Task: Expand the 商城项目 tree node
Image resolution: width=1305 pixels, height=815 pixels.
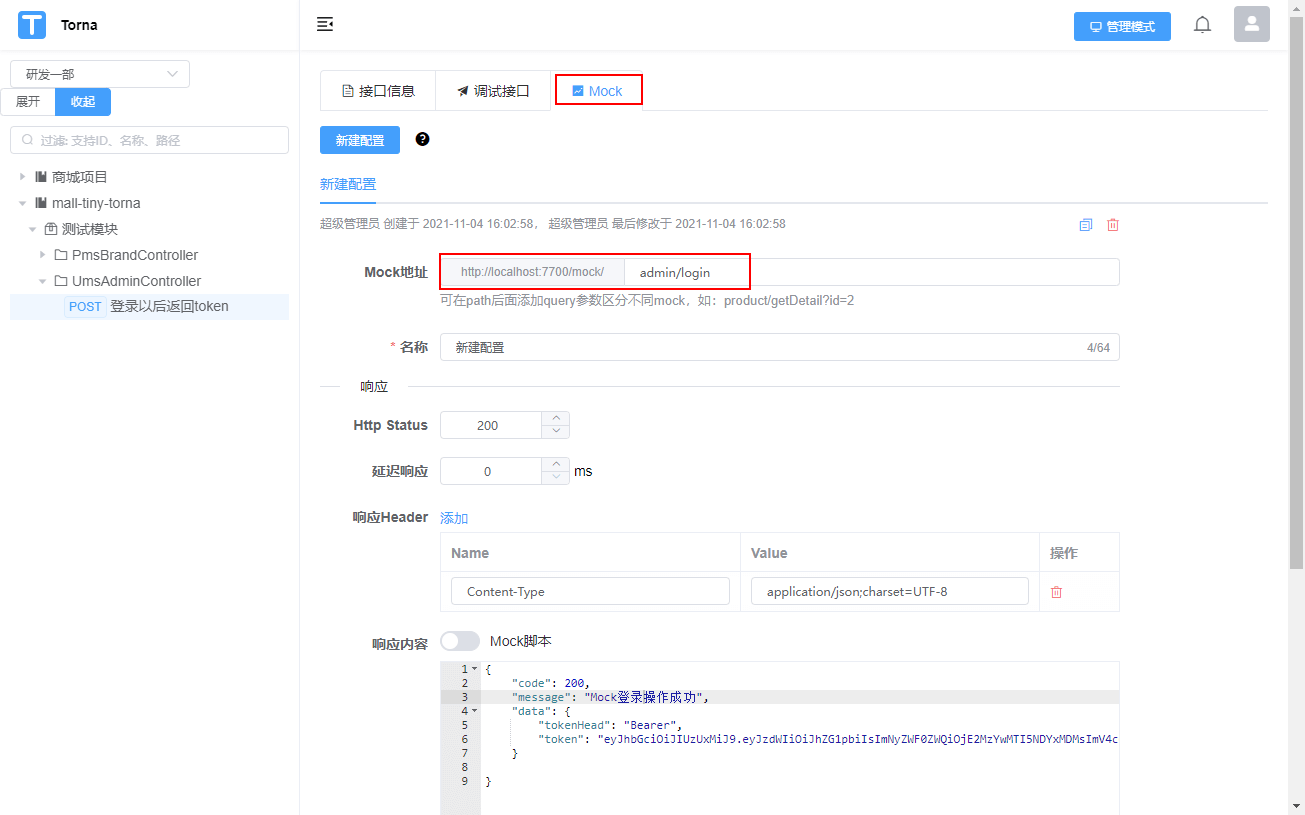Action: coord(23,177)
